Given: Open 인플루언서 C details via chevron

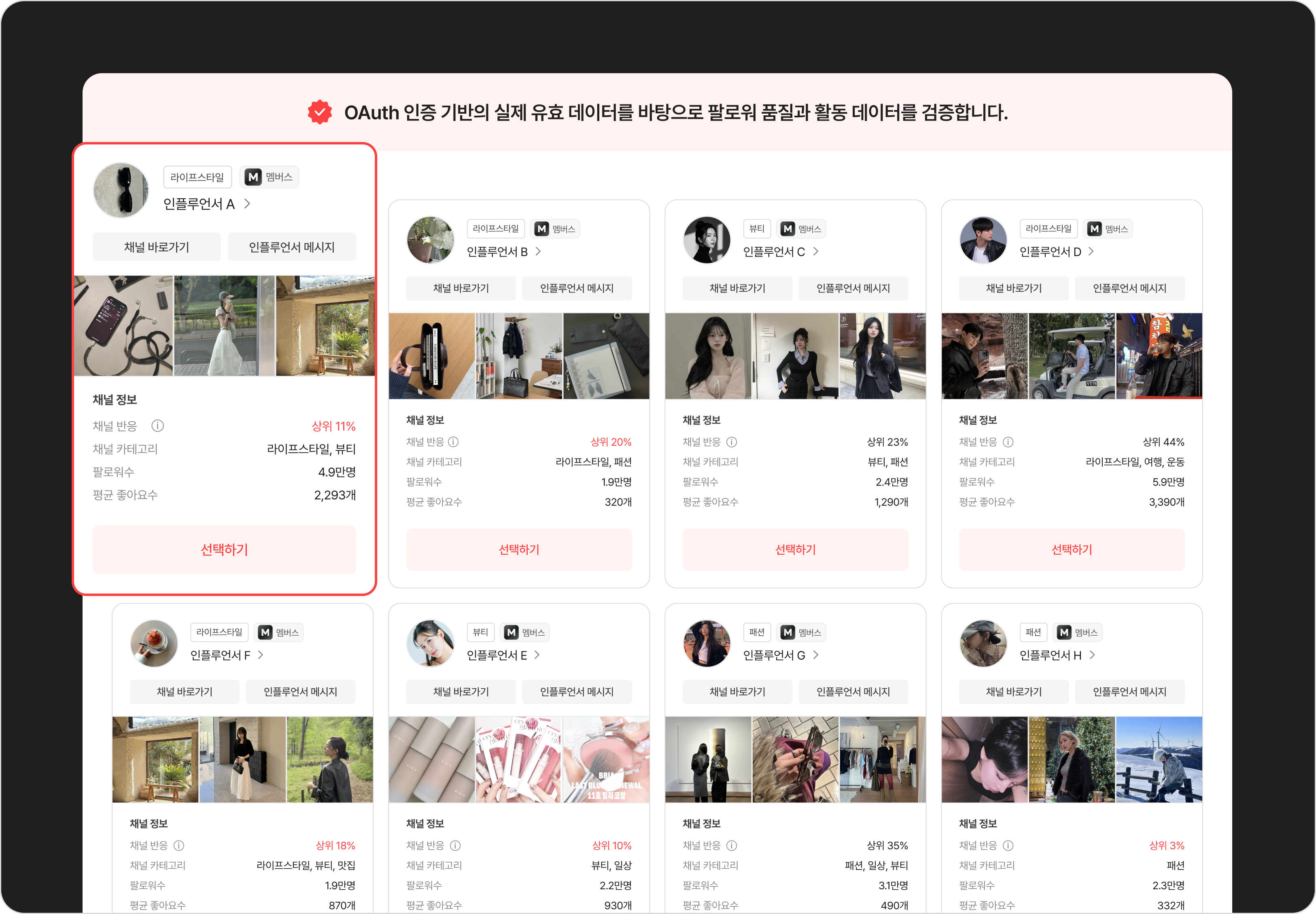Looking at the screenshot, I should click(816, 251).
